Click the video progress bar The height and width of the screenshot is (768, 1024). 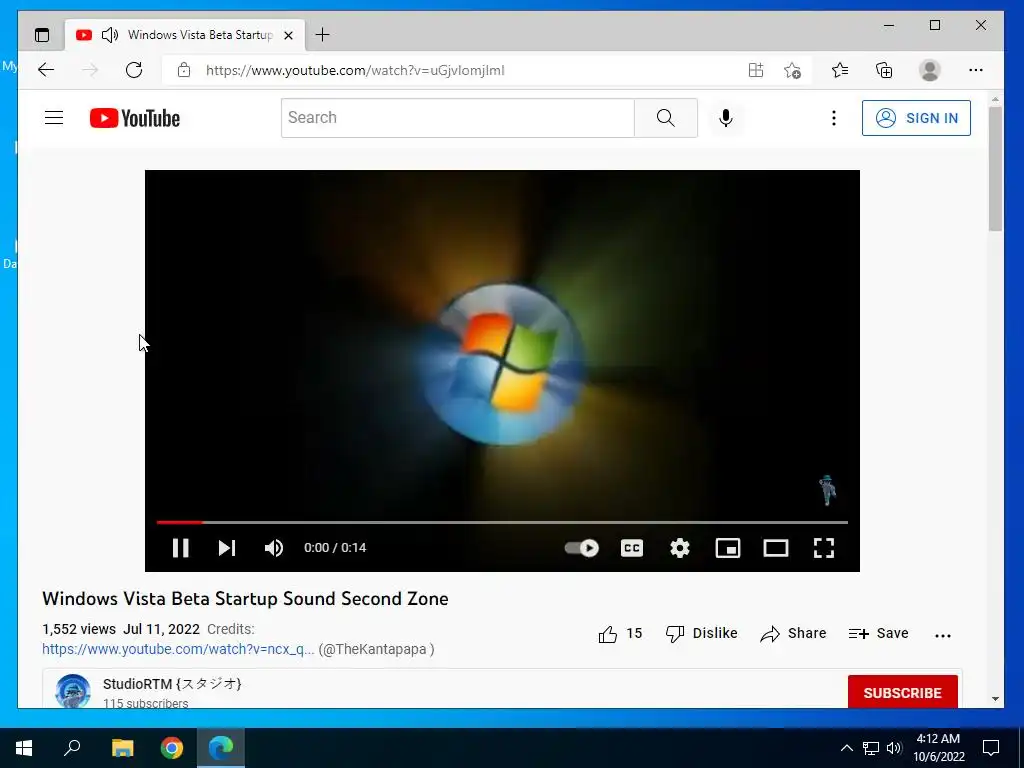(502, 522)
